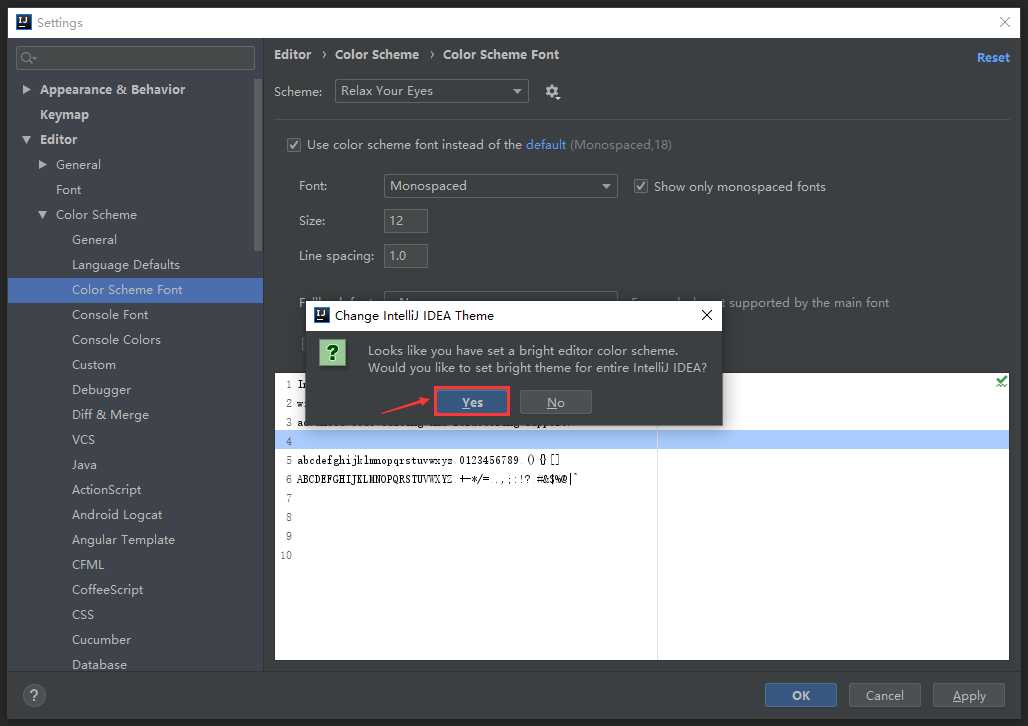Viewport: 1028px width, 726px height.
Task: Click the OK button
Action: coord(801,695)
